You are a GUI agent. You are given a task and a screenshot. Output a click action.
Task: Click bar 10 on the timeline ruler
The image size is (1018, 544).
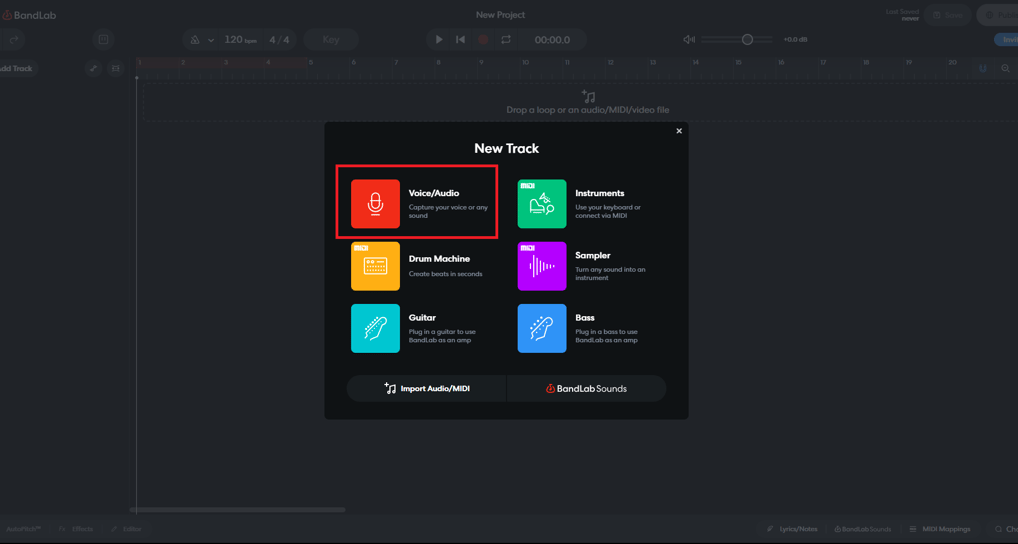click(525, 62)
